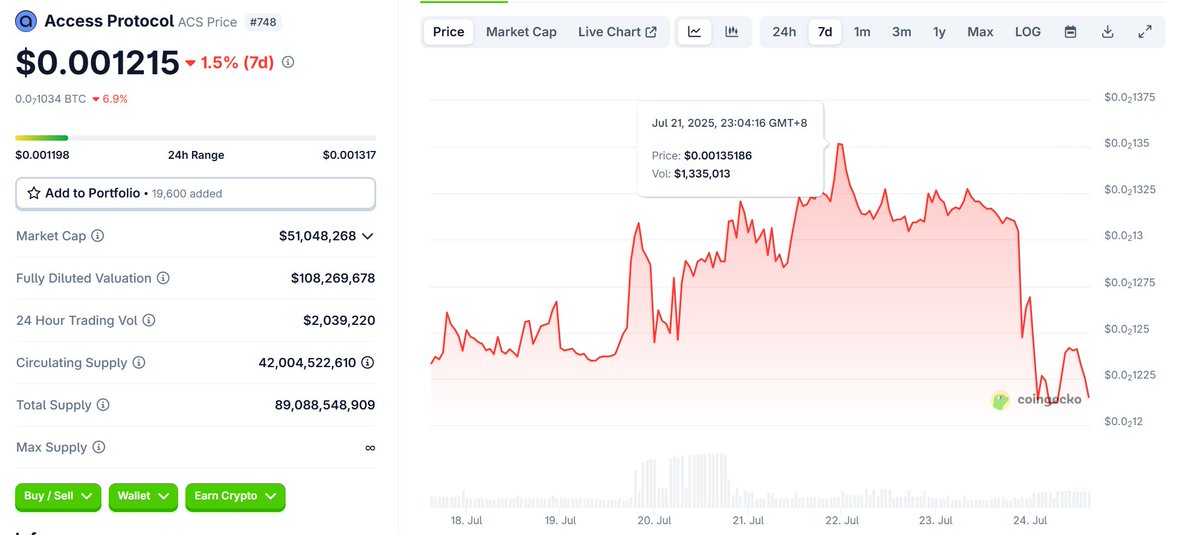Screen dimensions: 1200x535
Task: Set chart range to 7d
Action: pos(825,32)
